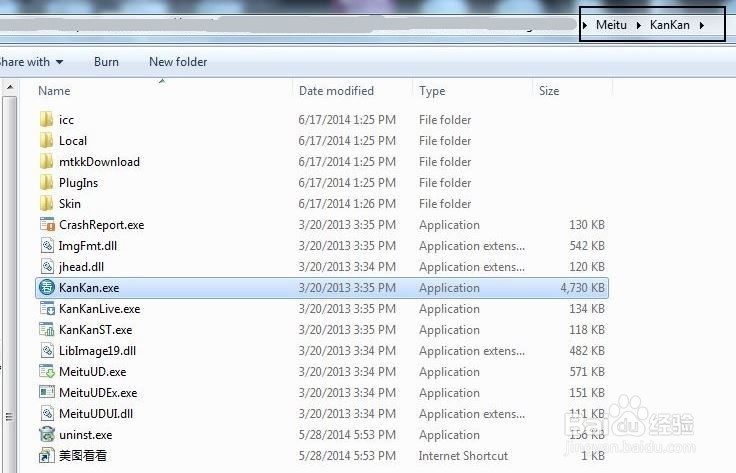Click the 美图看看 shortcut icon
736x473 pixels.
[47, 455]
